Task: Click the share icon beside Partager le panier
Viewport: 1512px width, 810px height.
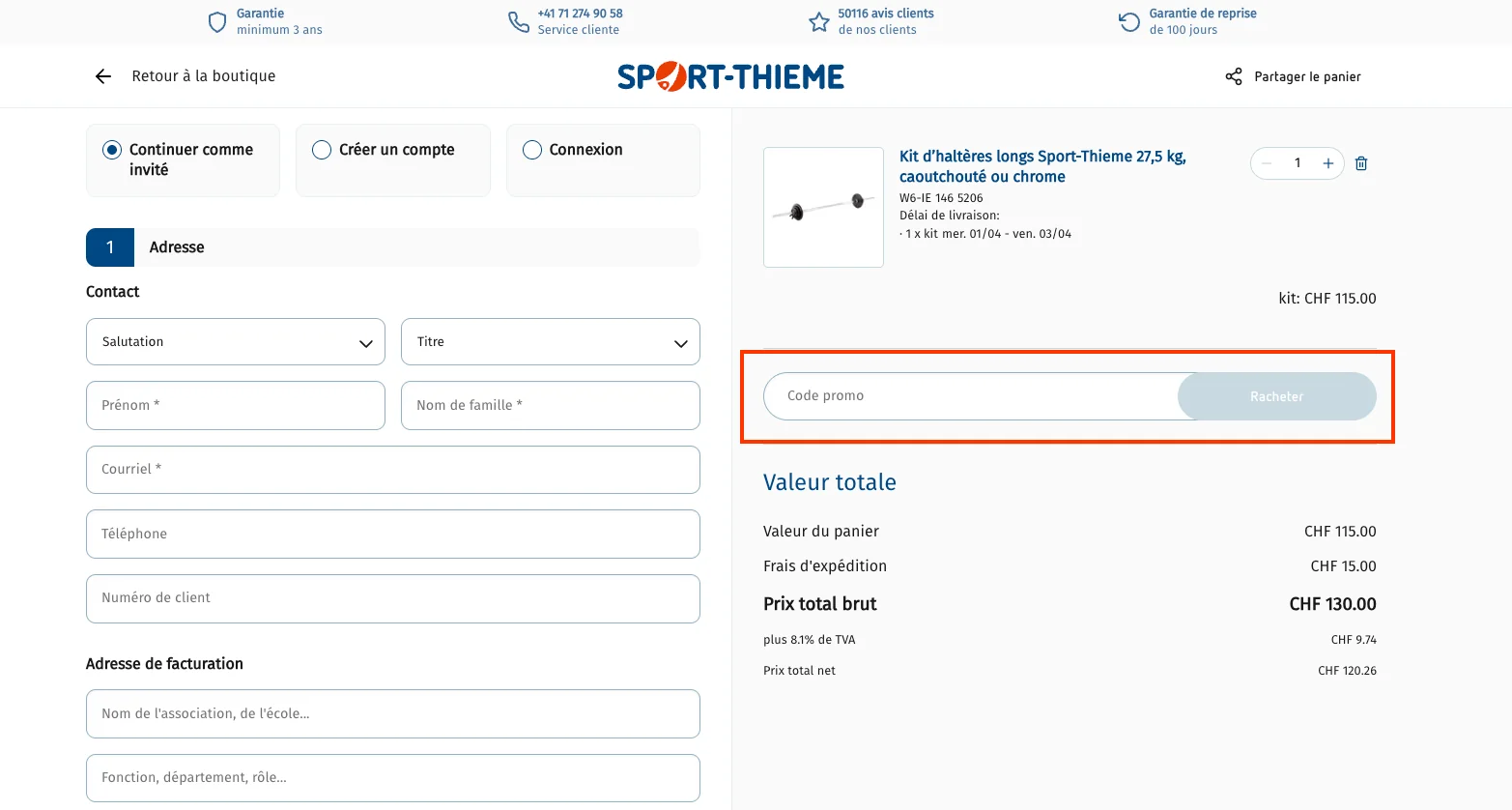Action: (1233, 75)
